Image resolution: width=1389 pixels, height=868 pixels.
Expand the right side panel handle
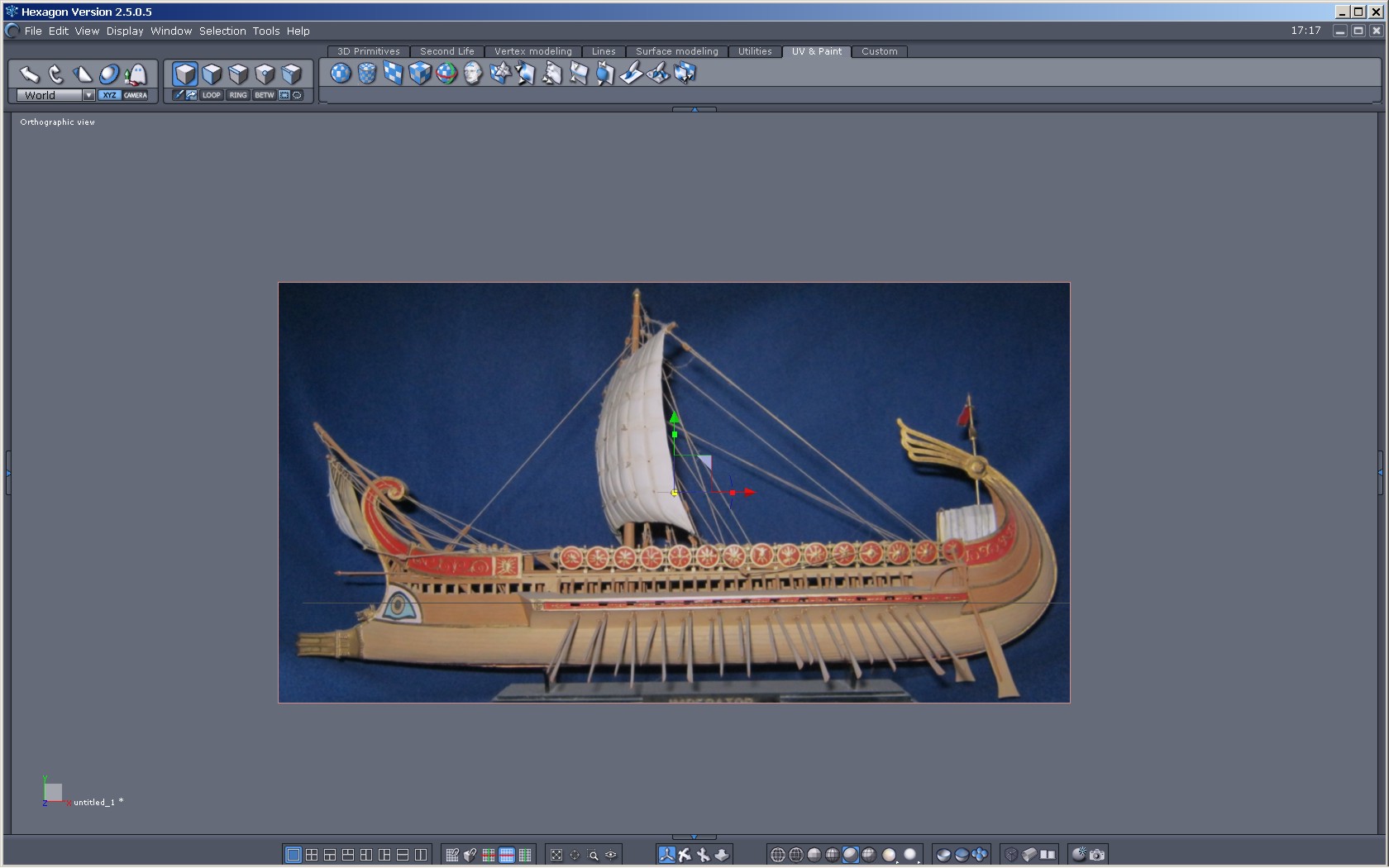1380,472
